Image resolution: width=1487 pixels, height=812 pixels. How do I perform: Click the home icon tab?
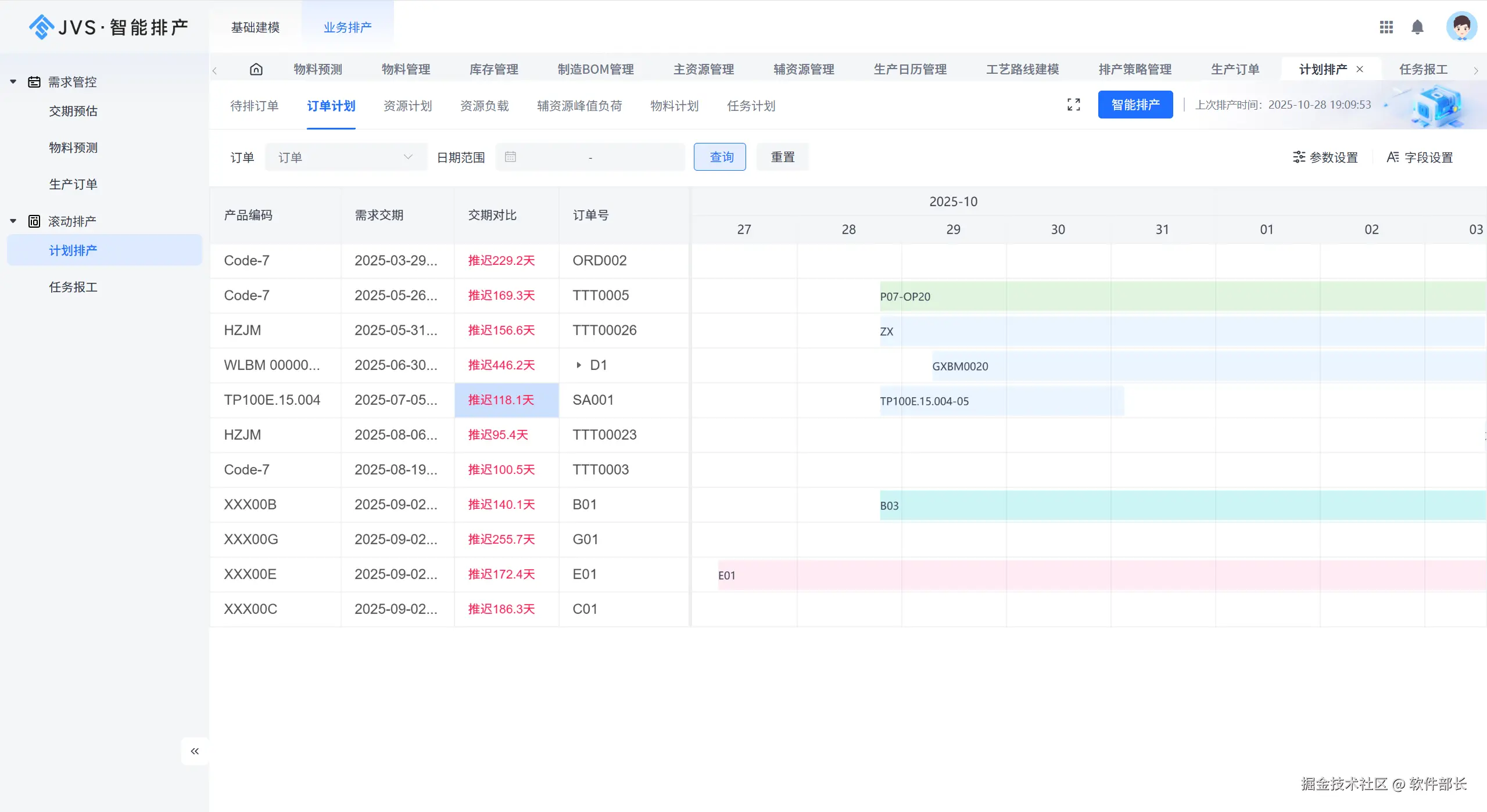tap(256, 70)
